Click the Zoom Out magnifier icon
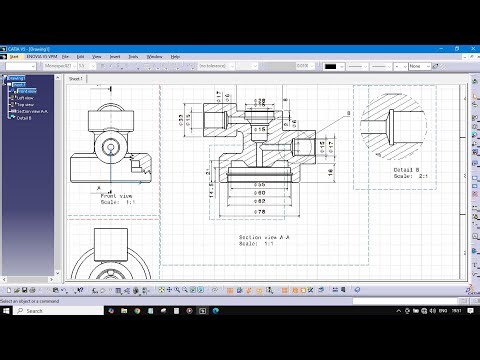 click(185, 290)
